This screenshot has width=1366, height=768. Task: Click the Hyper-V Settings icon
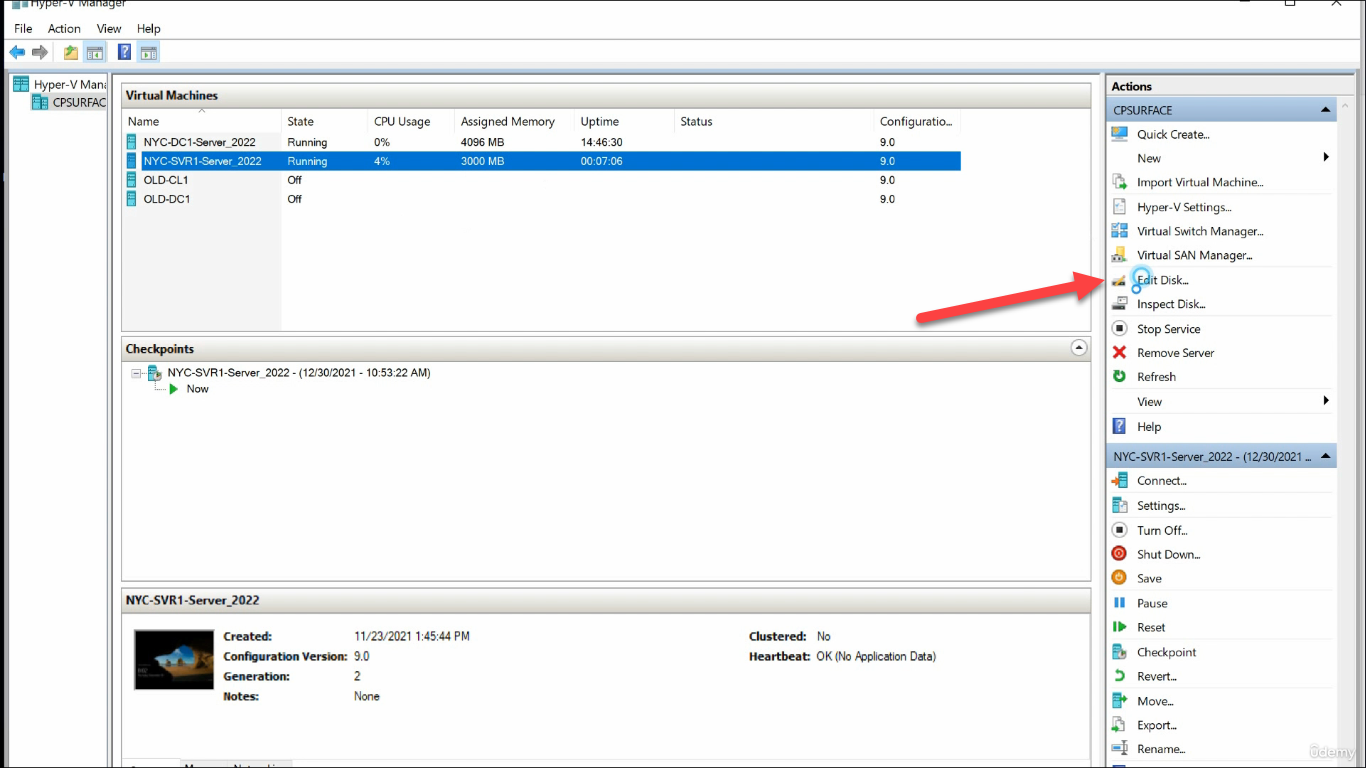pos(1120,207)
